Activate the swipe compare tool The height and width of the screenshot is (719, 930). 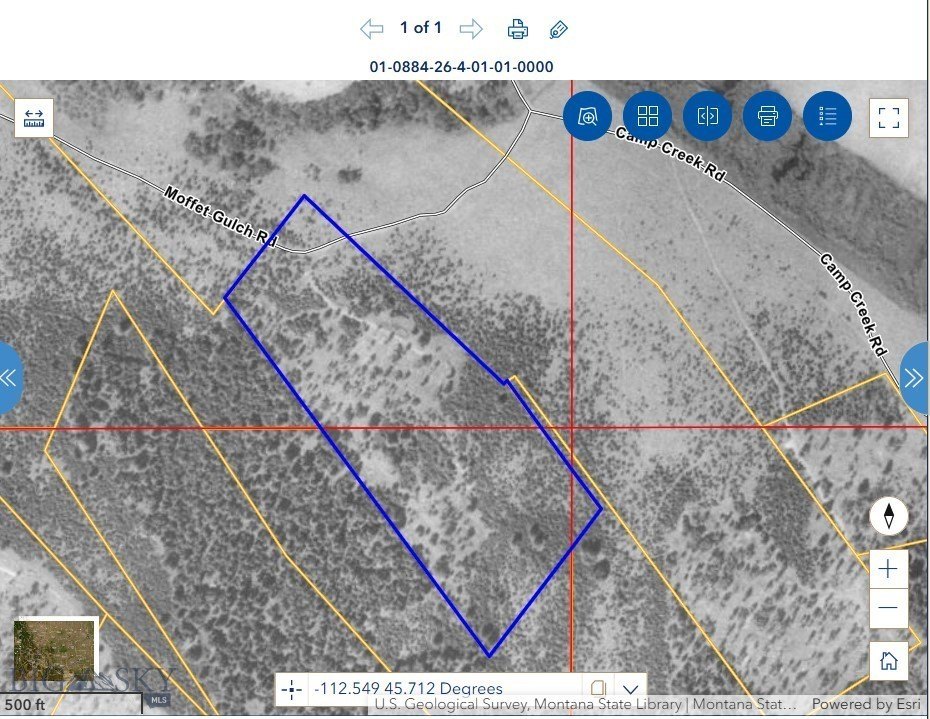coord(708,116)
